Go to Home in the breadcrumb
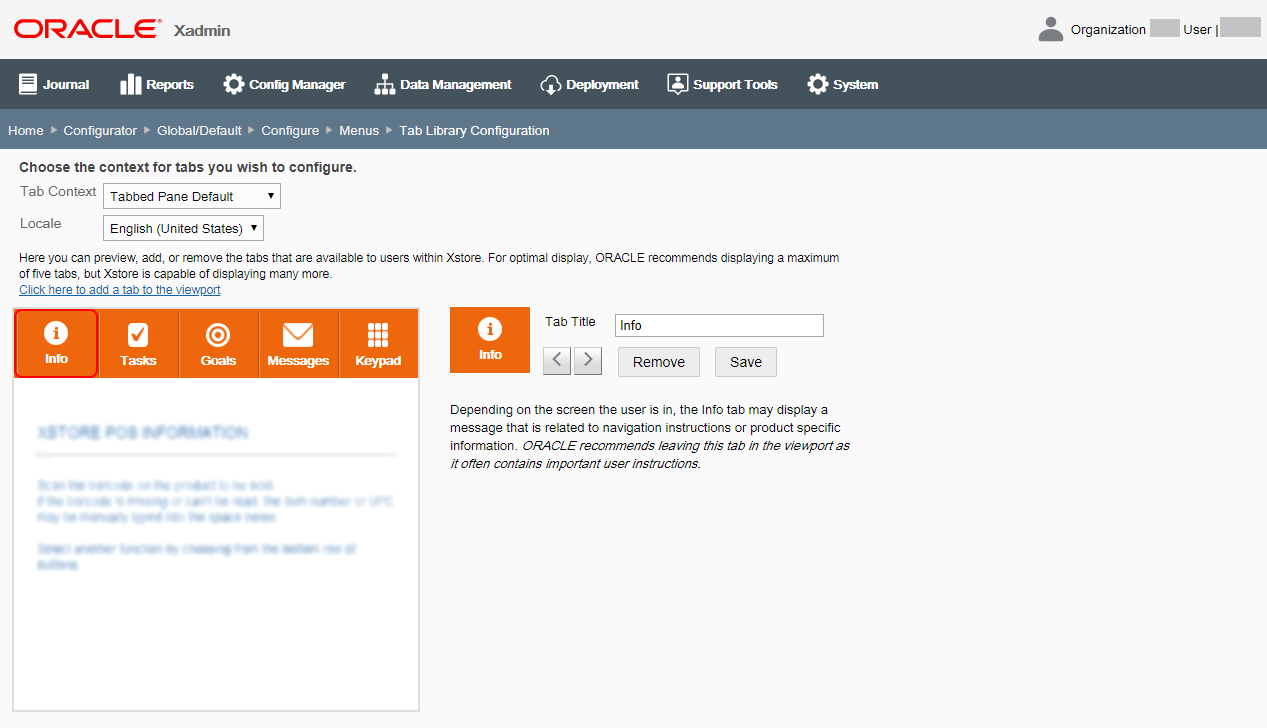1267x728 pixels. tap(26, 130)
